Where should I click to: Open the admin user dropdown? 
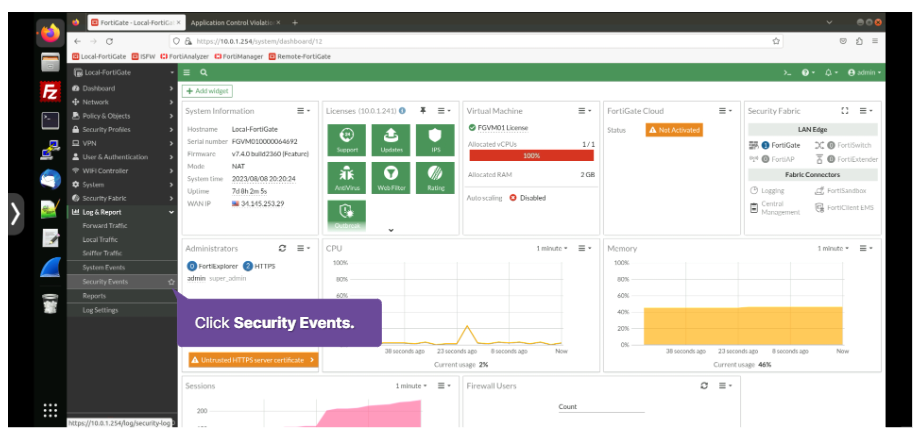pos(864,73)
